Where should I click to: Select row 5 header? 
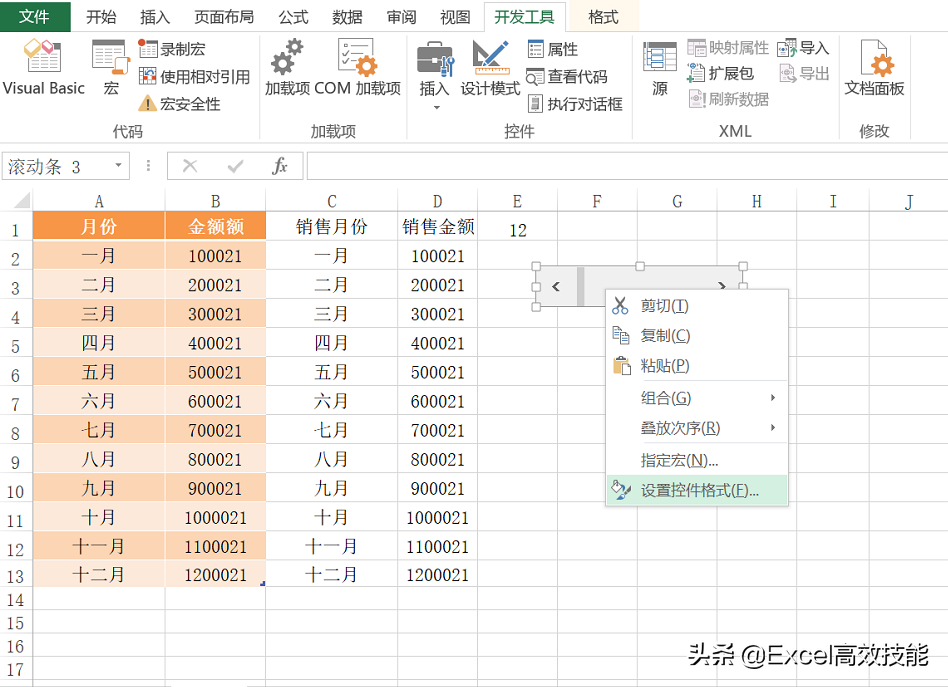(16, 346)
